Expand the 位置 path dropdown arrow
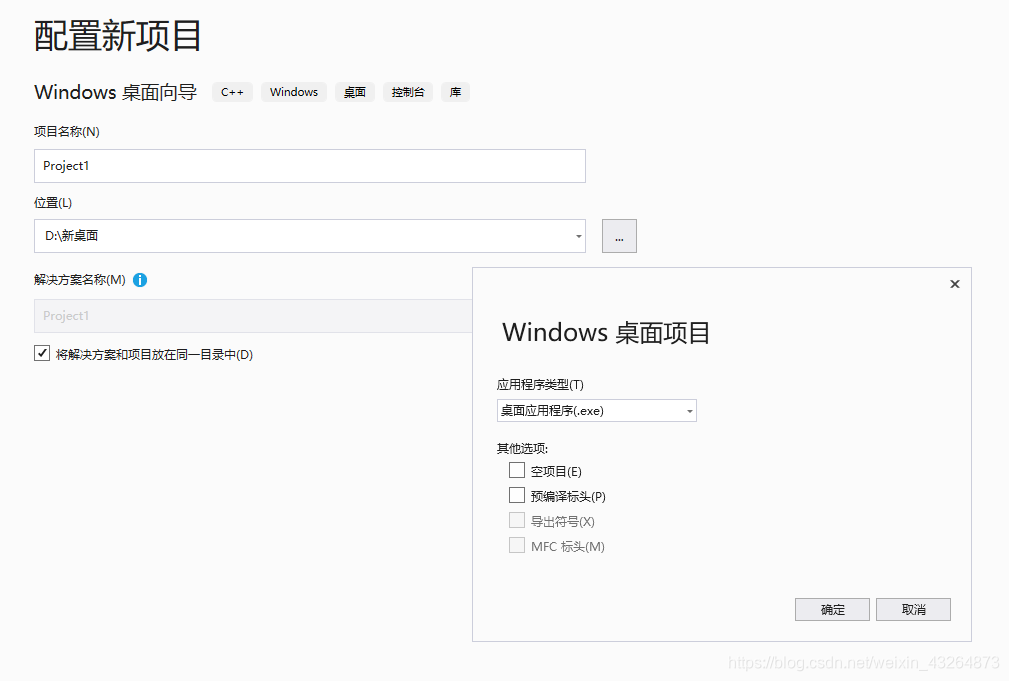 pyautogui.click(x=579, y=236)
